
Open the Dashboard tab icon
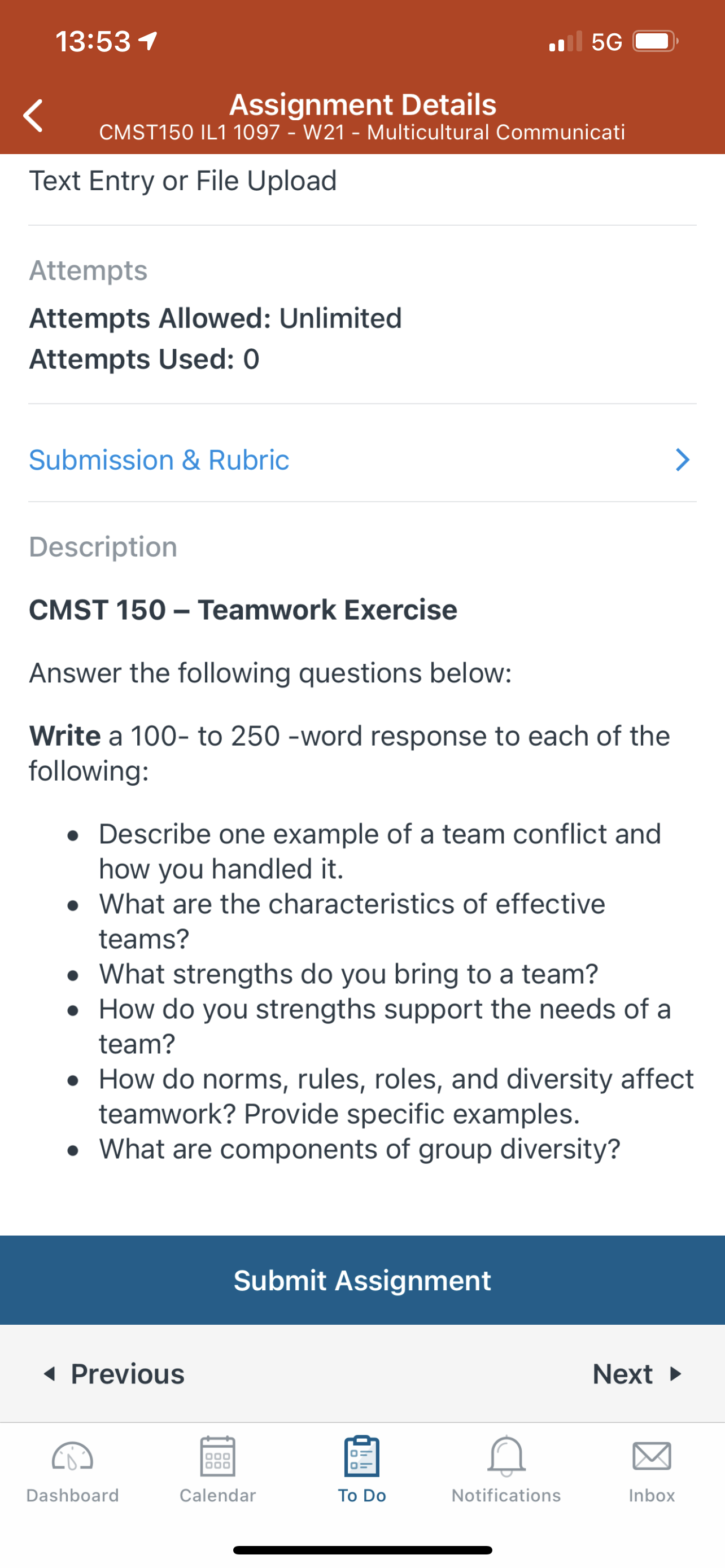click(x=72, y=1457)
